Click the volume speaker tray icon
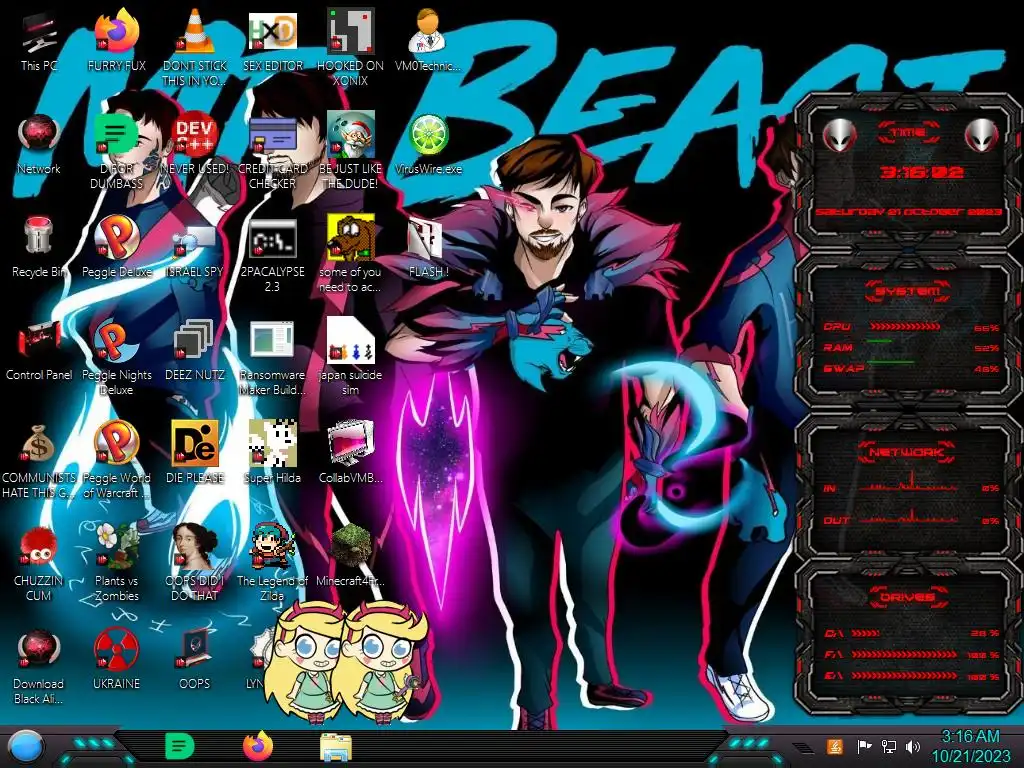 tap(913, 746)
